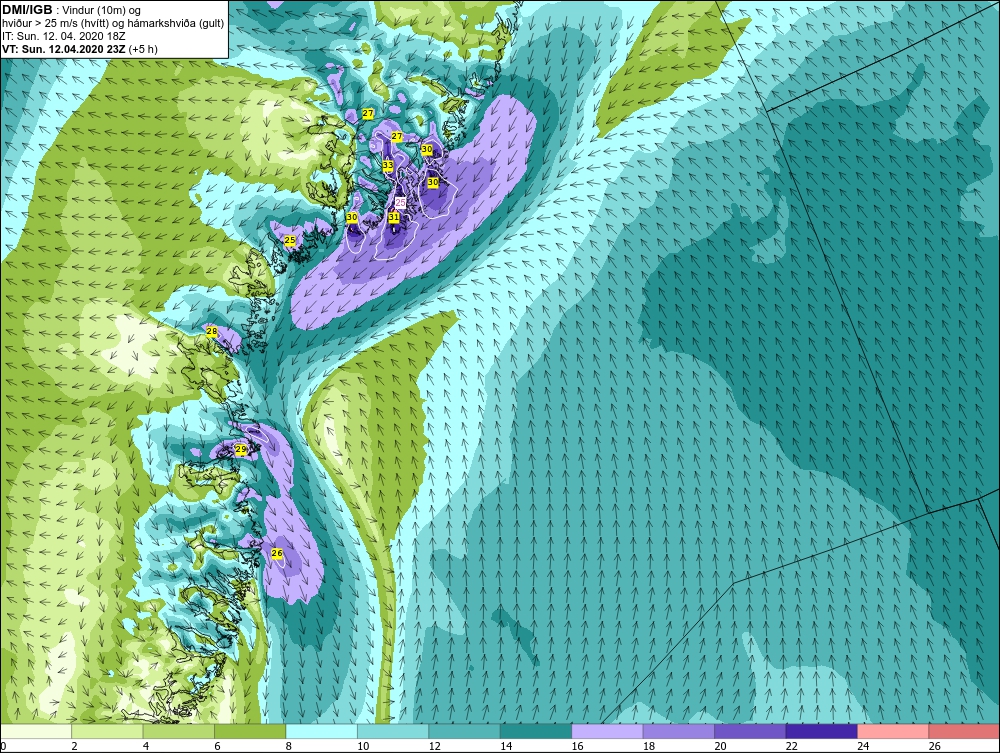Select the 20–22 m/s violet legend swatch
This screenshot has width=1000, height=753.
(750, 731)
